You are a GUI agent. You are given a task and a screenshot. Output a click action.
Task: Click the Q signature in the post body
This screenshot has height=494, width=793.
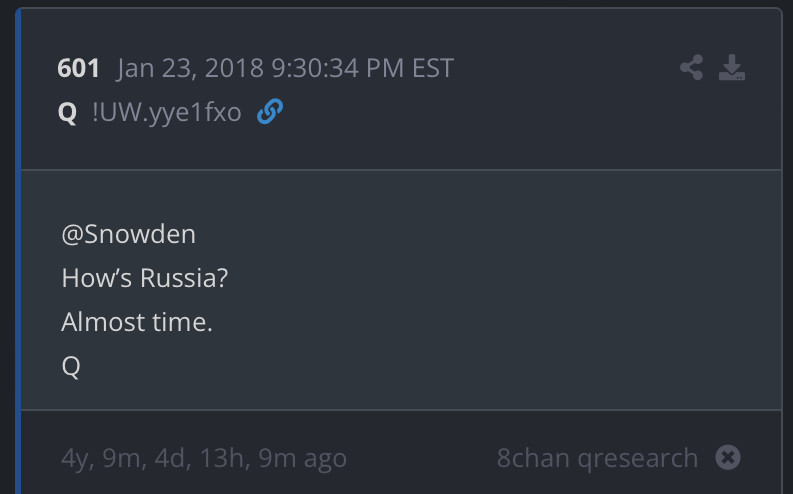(x=70, y=366)
